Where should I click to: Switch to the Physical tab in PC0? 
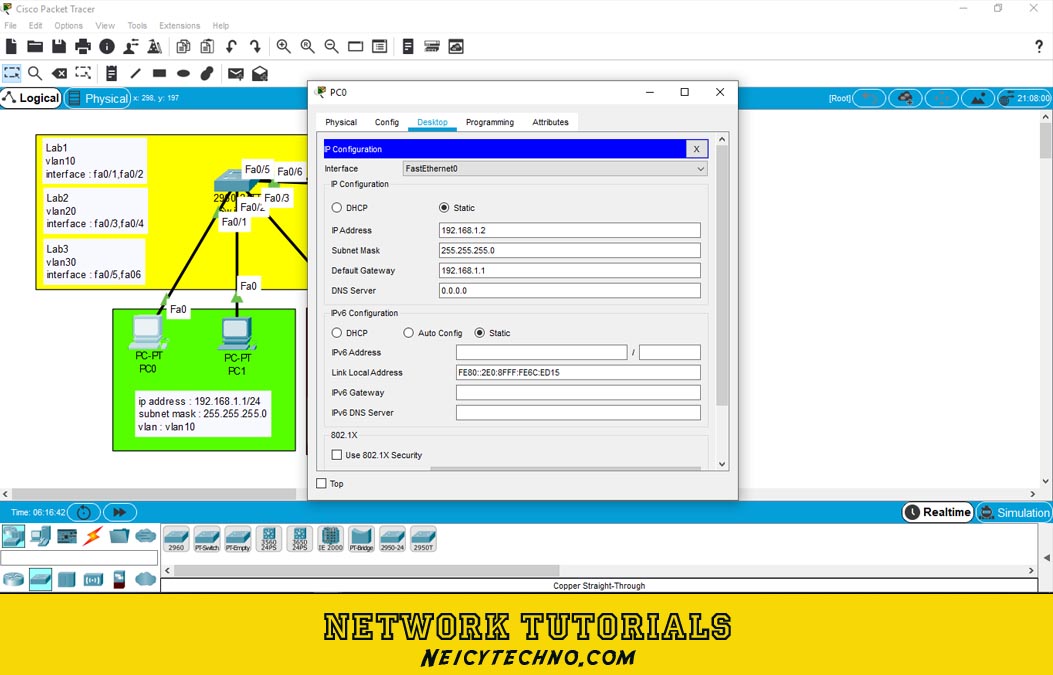click(341, 122)
